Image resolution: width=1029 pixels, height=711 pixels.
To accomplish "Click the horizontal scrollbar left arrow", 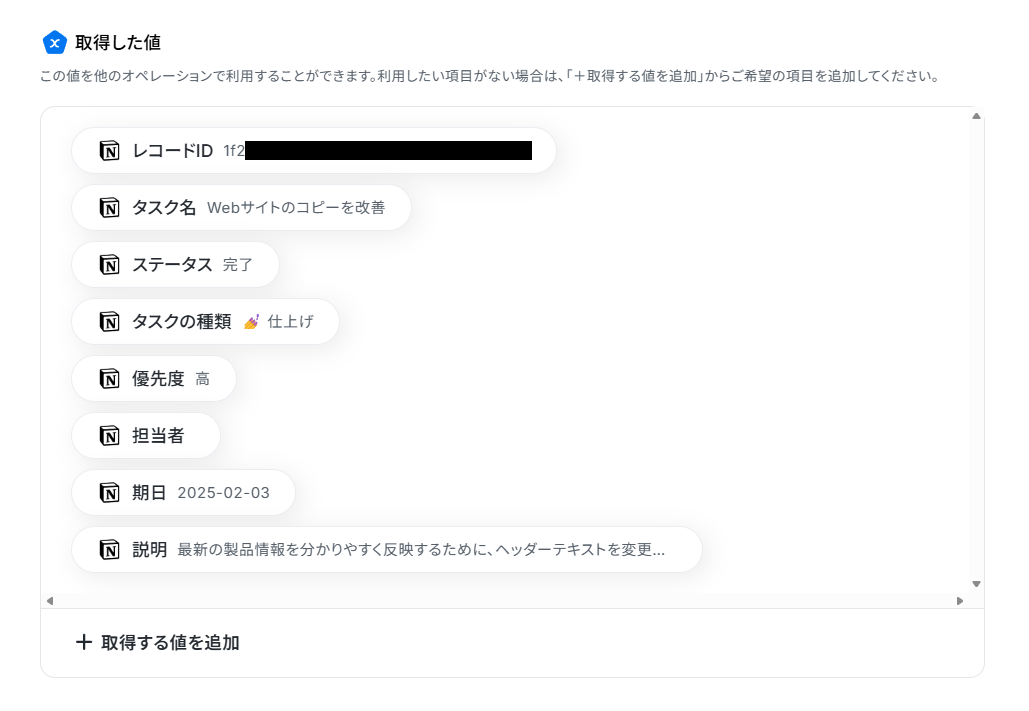I will (50, 601).
